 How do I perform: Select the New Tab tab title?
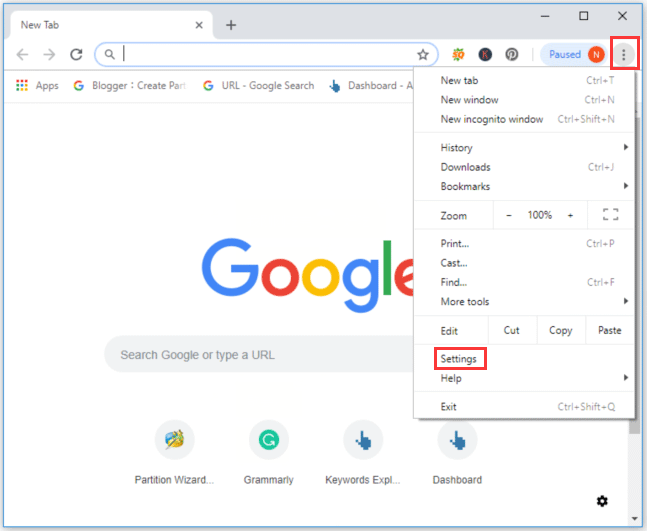point(40,25)
